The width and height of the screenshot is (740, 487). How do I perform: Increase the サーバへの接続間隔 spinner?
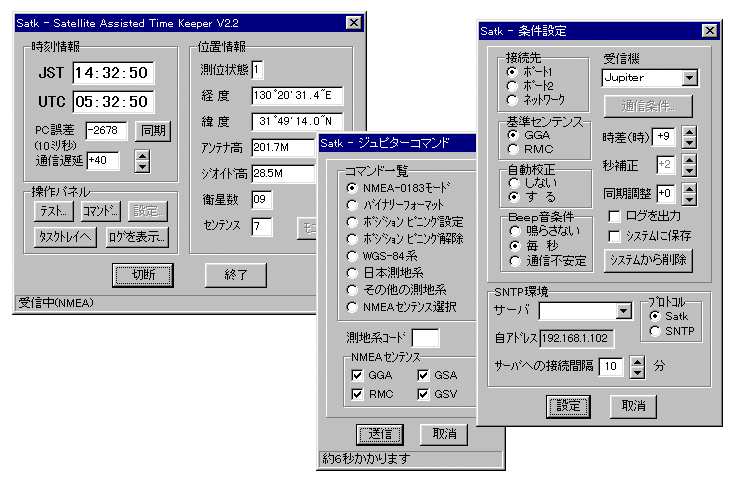637,361
